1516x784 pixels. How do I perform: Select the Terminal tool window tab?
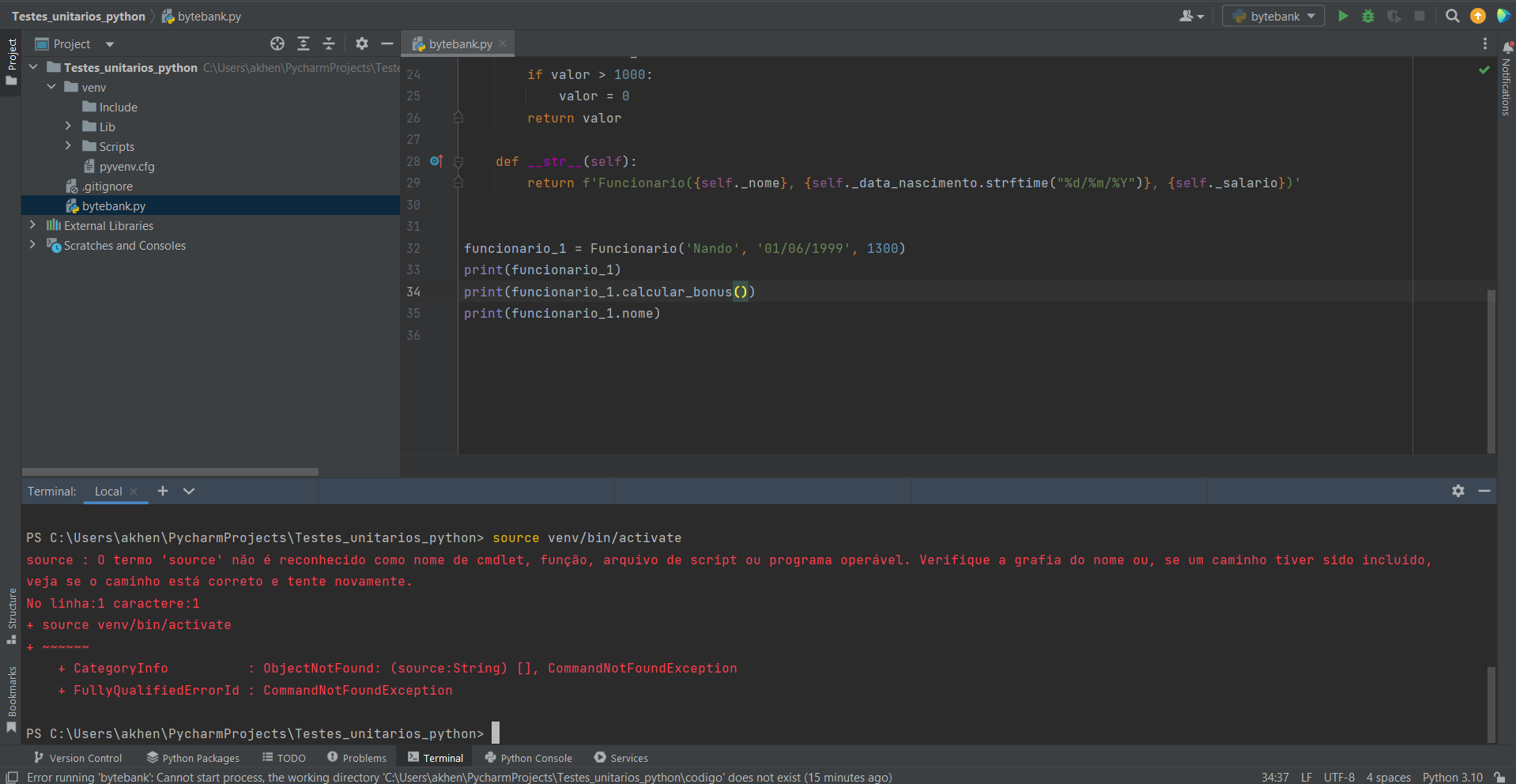tap(436, 757)
